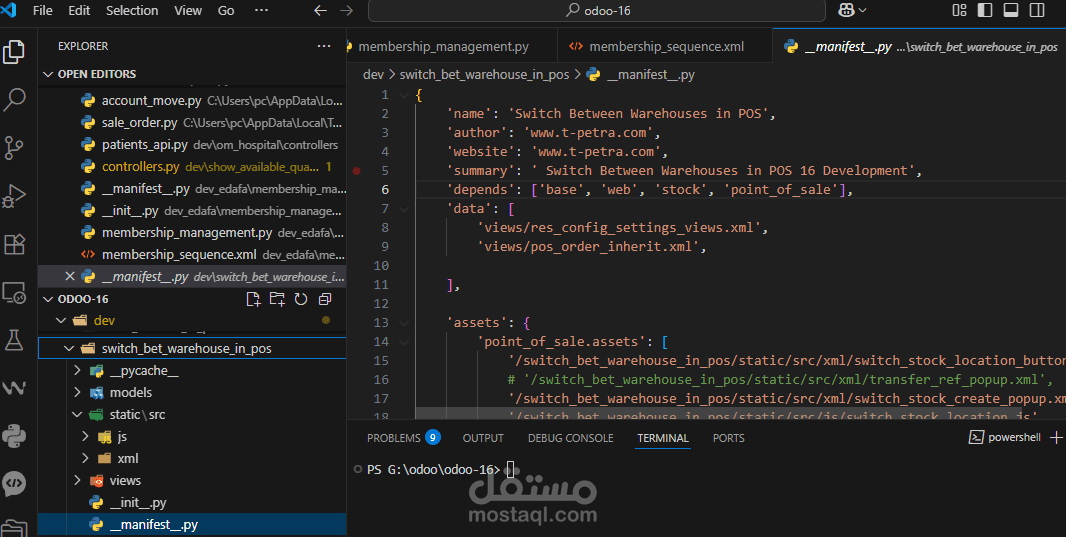
Task: Add a new terminal with plus
Action: pos(1056,438)
